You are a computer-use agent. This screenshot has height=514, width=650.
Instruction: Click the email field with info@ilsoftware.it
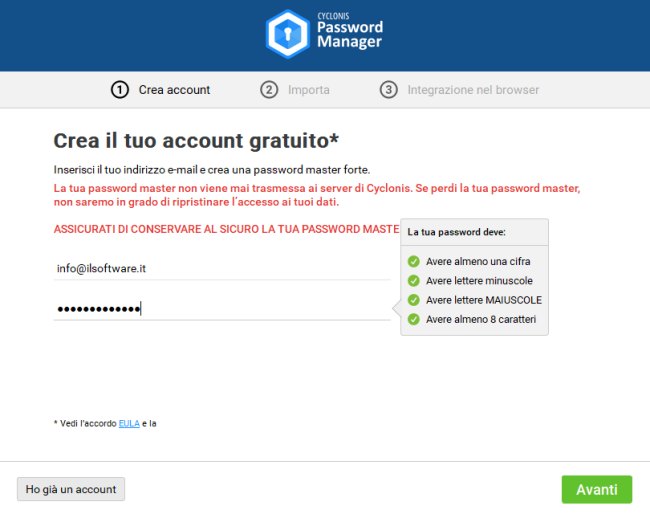click(x=220, y=268)
